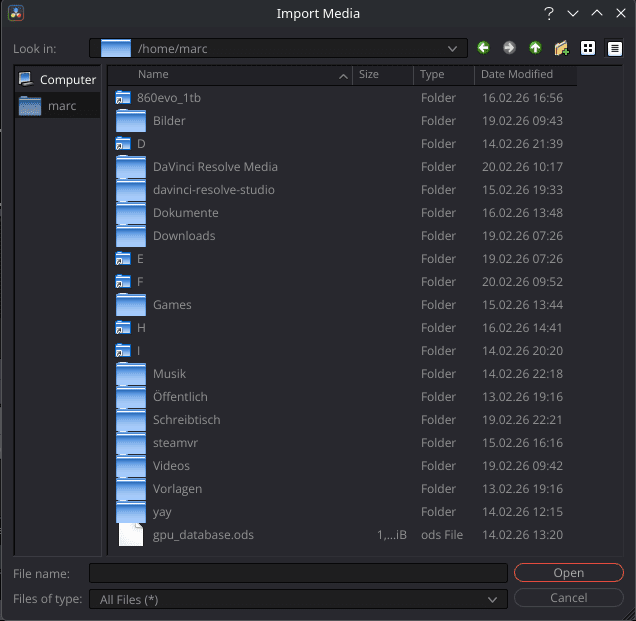Select the Games folder name
The image size is (636, 621).
[x=172, y=305]
